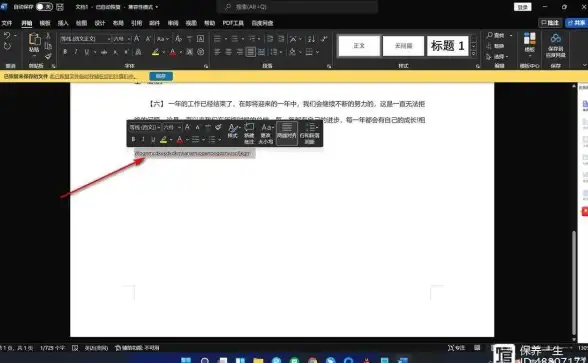The height and width of the screenshot is (363, 588).
Task: Click the blue Save button in yellow bar
Action: click(x=161, y=76)
